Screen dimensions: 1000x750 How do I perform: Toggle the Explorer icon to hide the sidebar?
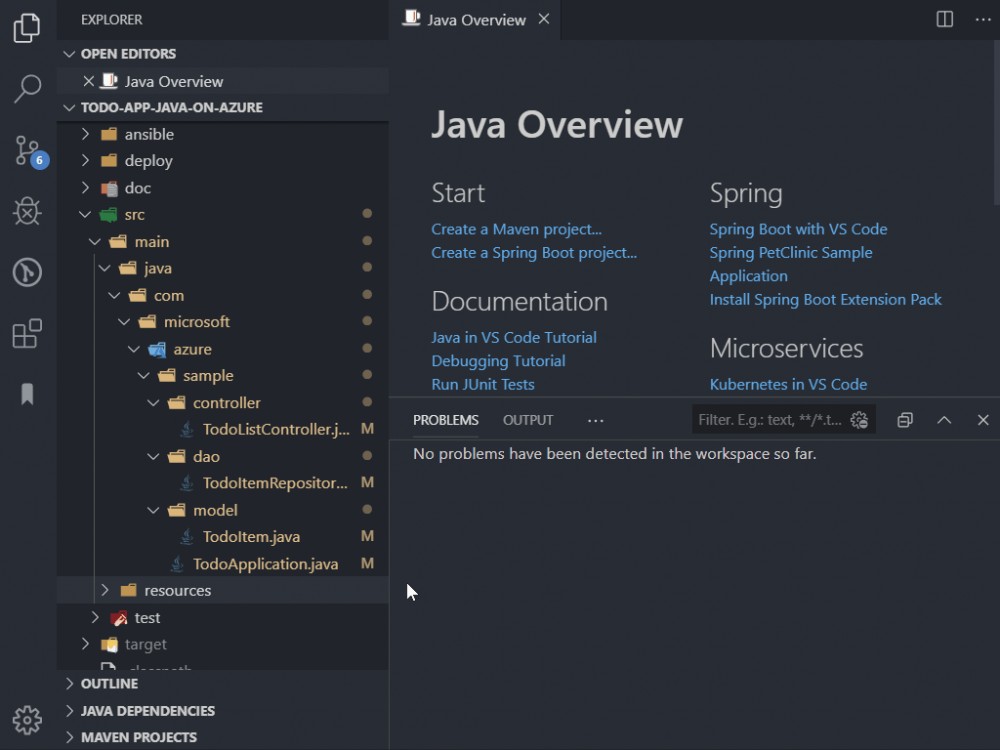click(x=26, y=28)
